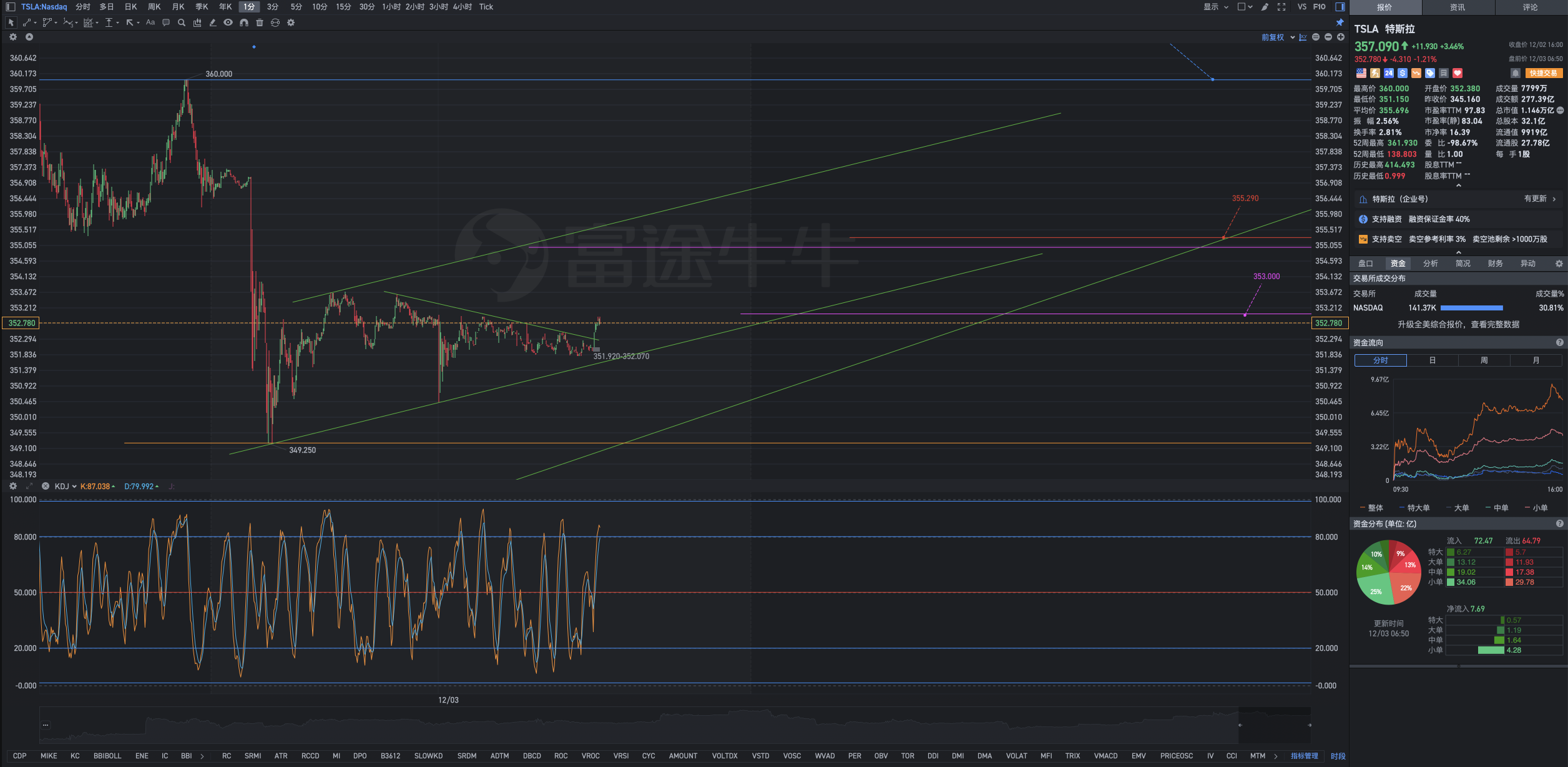Open 指标管理 indicator management link
This screenshot has height=767, width=1568.
pos(1305,756)
